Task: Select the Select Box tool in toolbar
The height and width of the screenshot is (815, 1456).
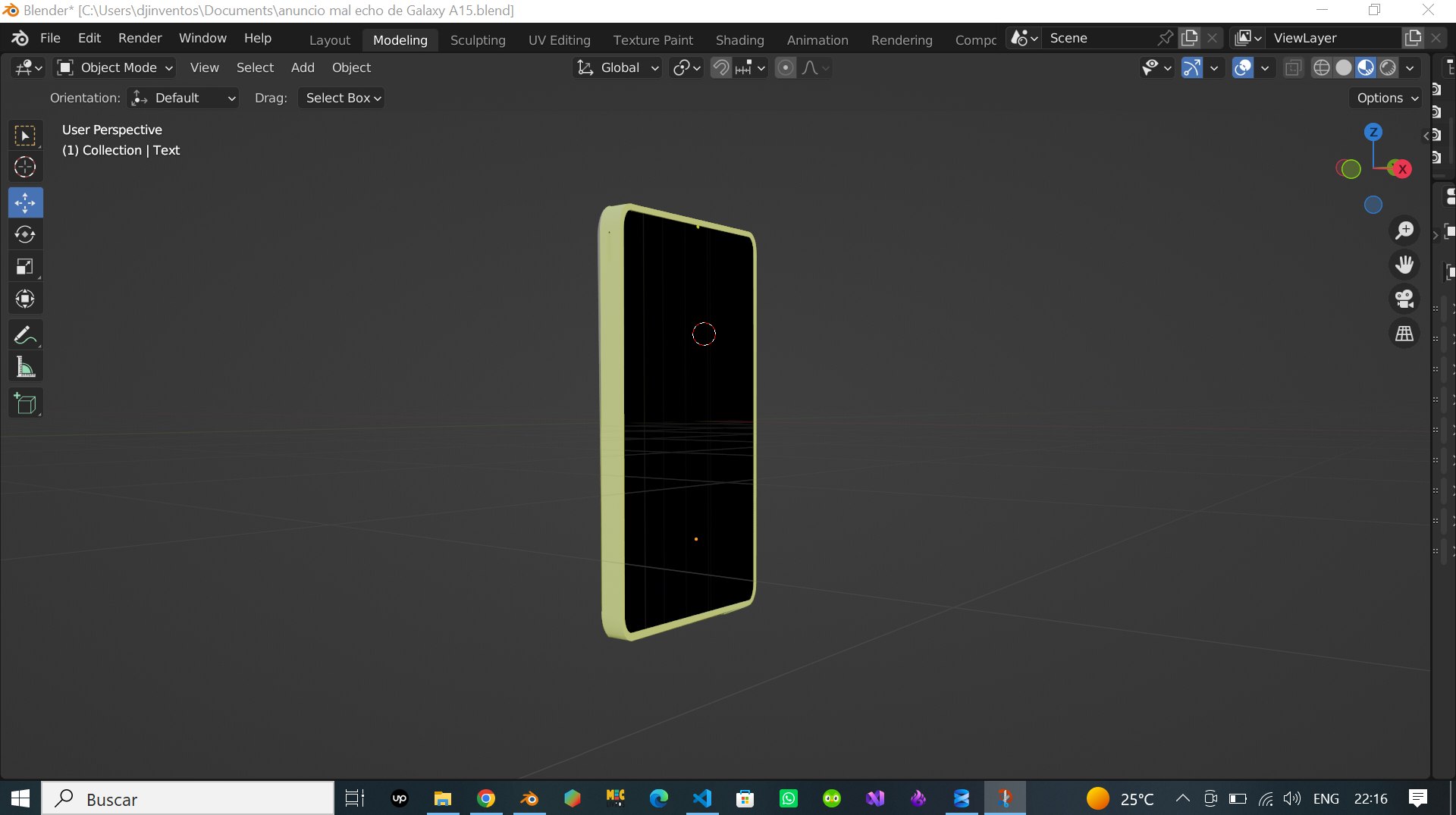Action: pos(25,136)
